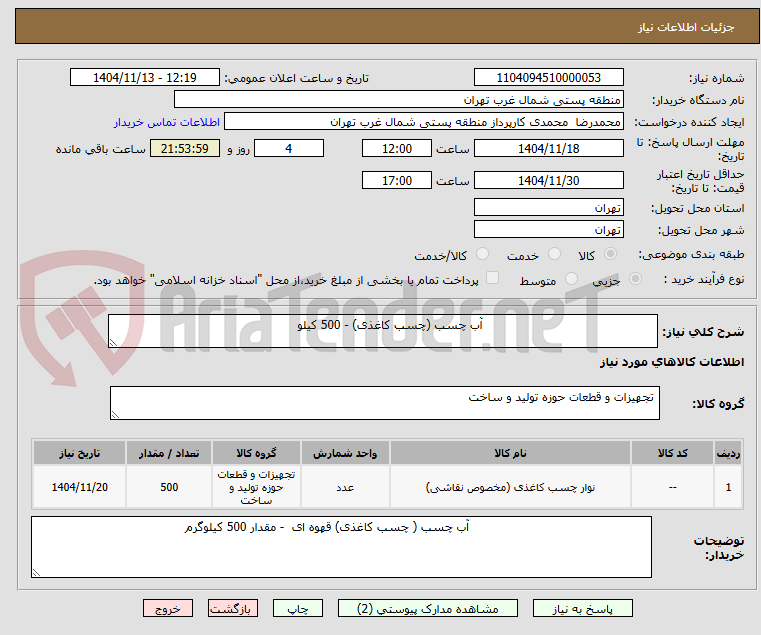Click the resize grip of توضیحات خریدار textarea
The width and height of the screenshot is (761, 635).
point(36,573)
